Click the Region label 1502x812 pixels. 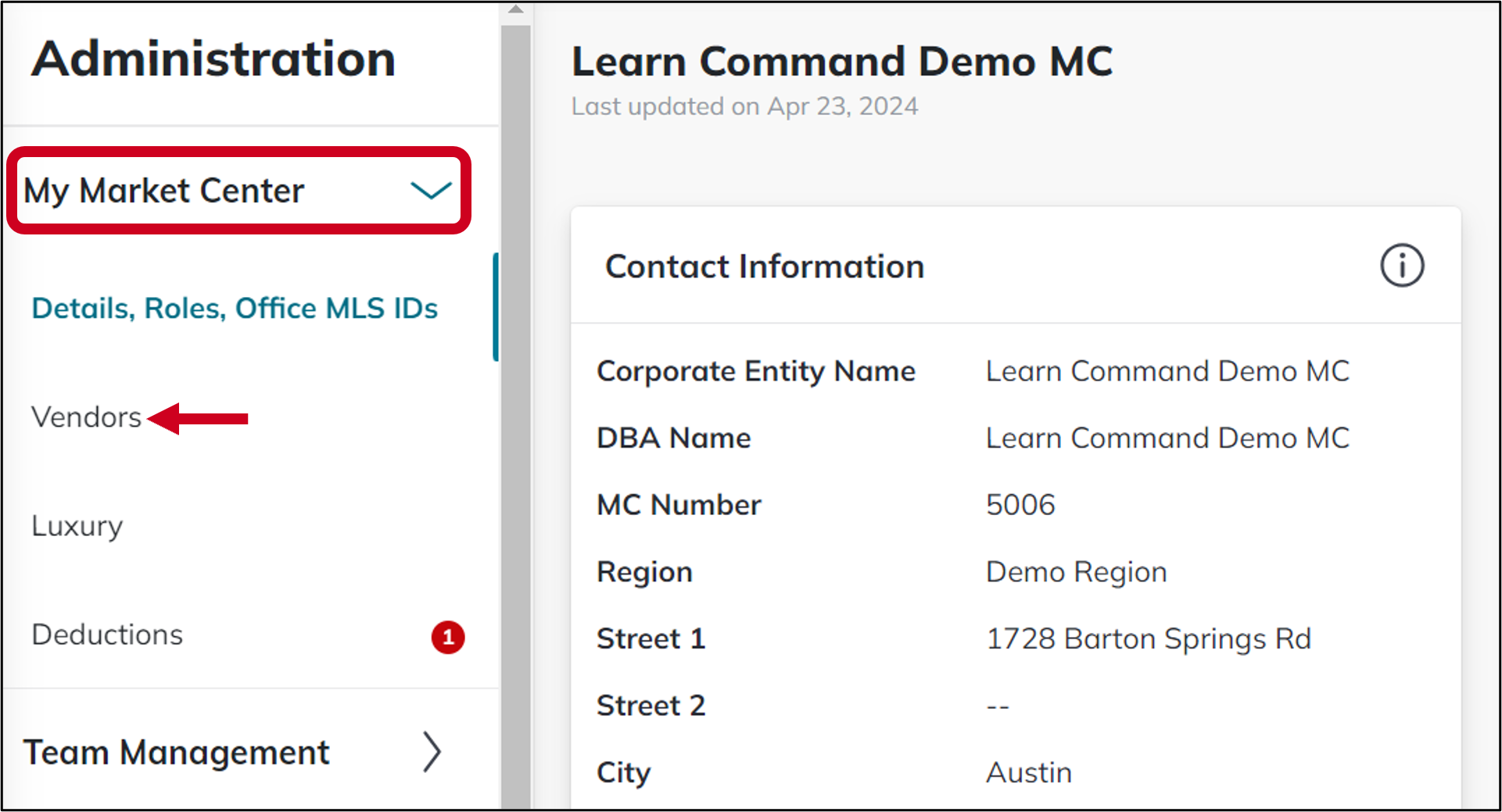pyautogui.click(x=644, y=573)
